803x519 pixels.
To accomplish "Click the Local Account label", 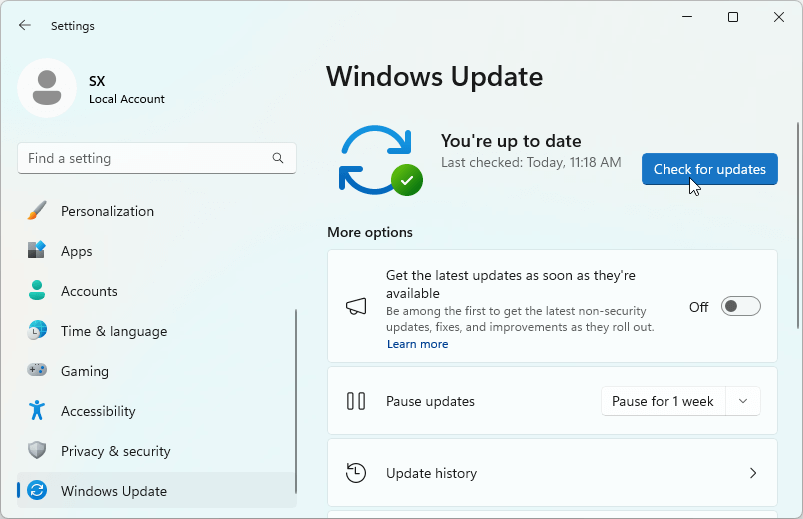I will click(x=126, y=99).
